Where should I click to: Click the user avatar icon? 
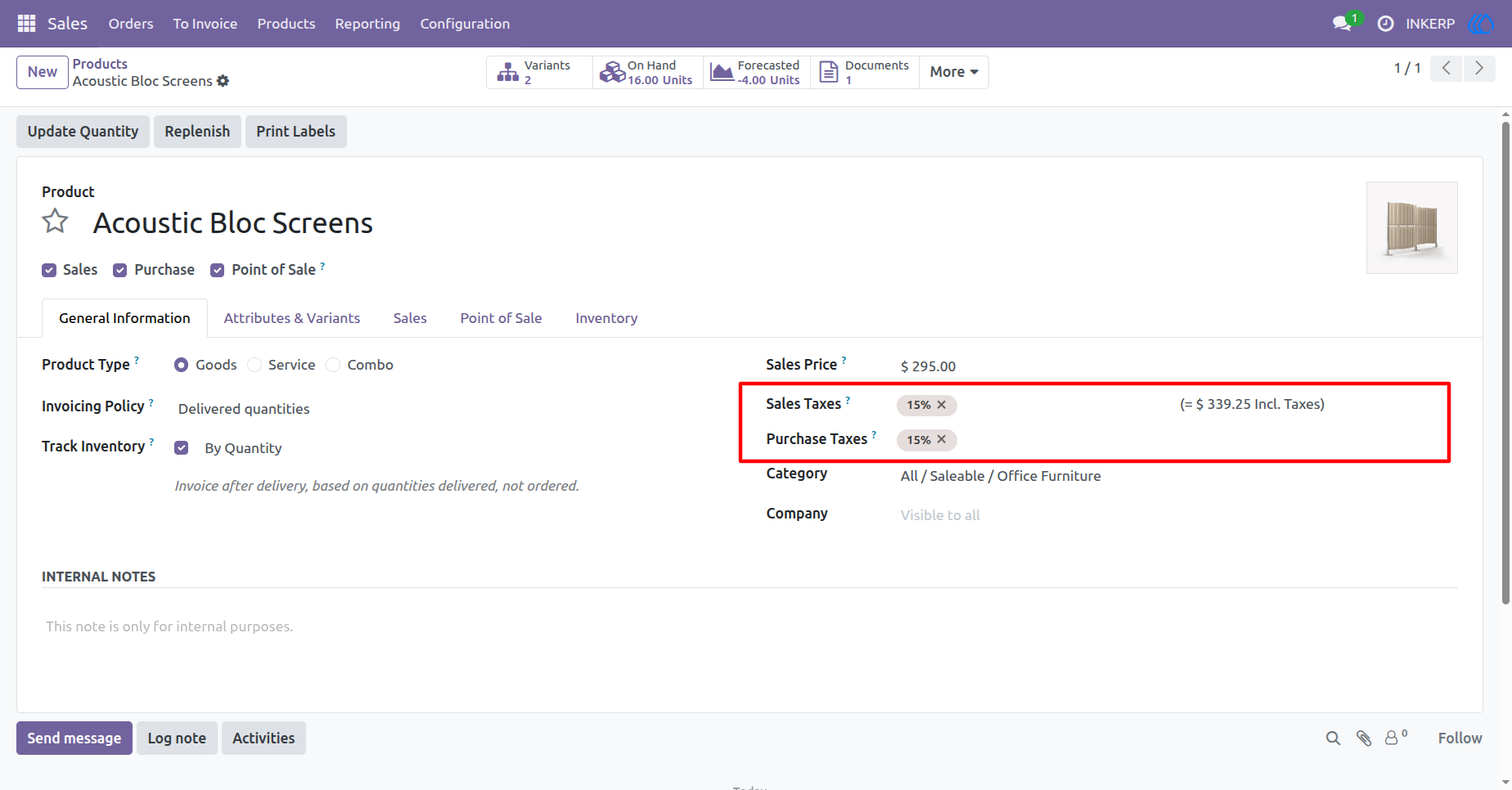[x=1481, y=24]
